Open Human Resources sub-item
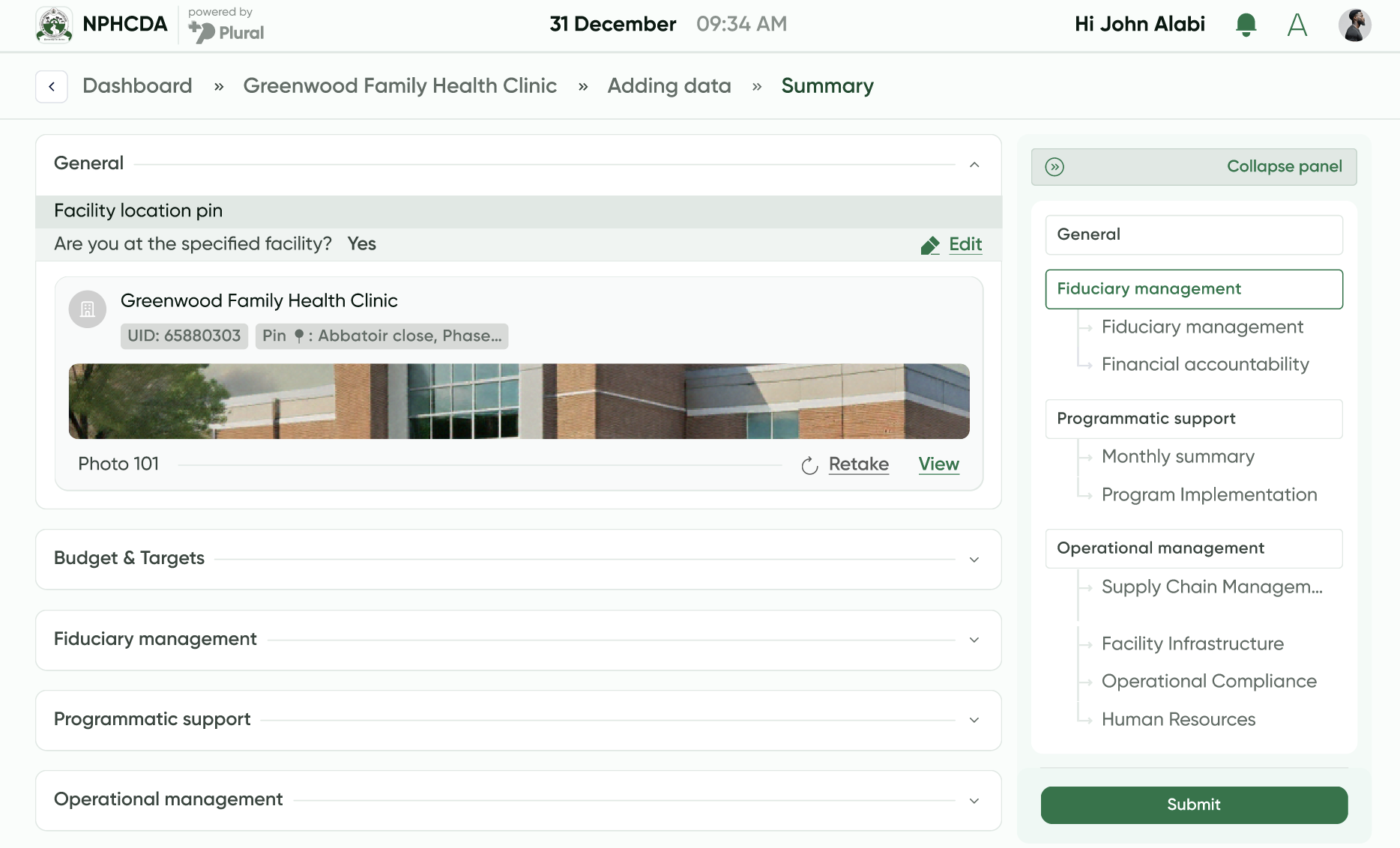The width and height of the screenshot is (1400, 848). coord(1178,720)
